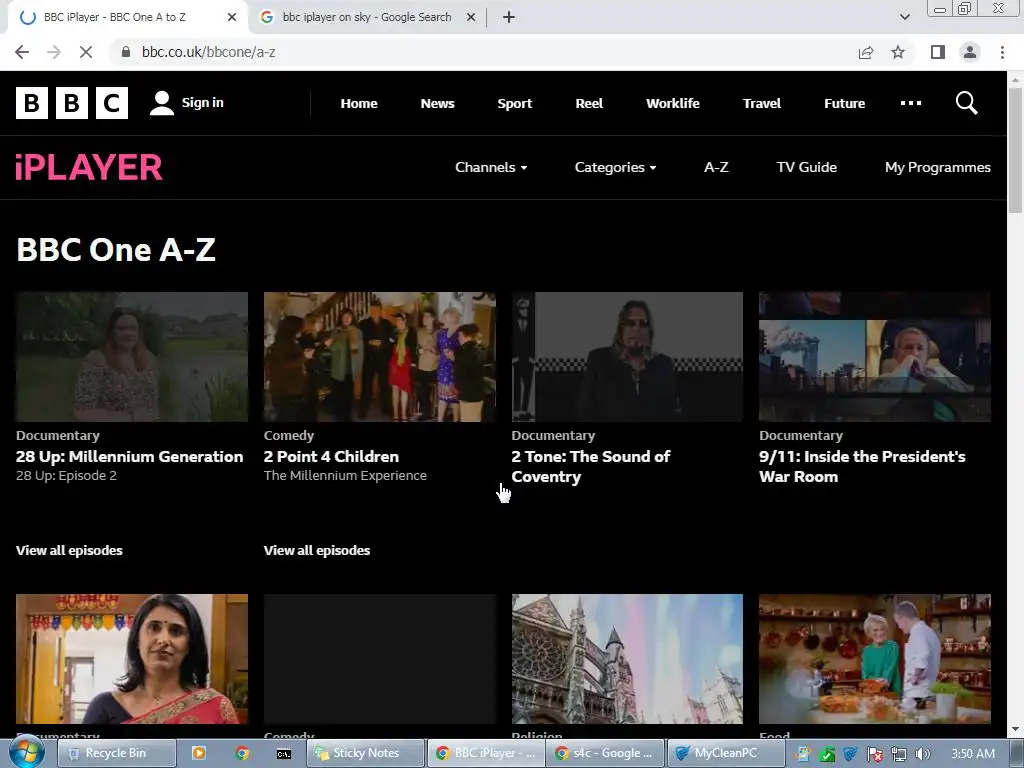Close the bbc iplayer on sky Google tab
1024x768 pixels.
(470, 18)
